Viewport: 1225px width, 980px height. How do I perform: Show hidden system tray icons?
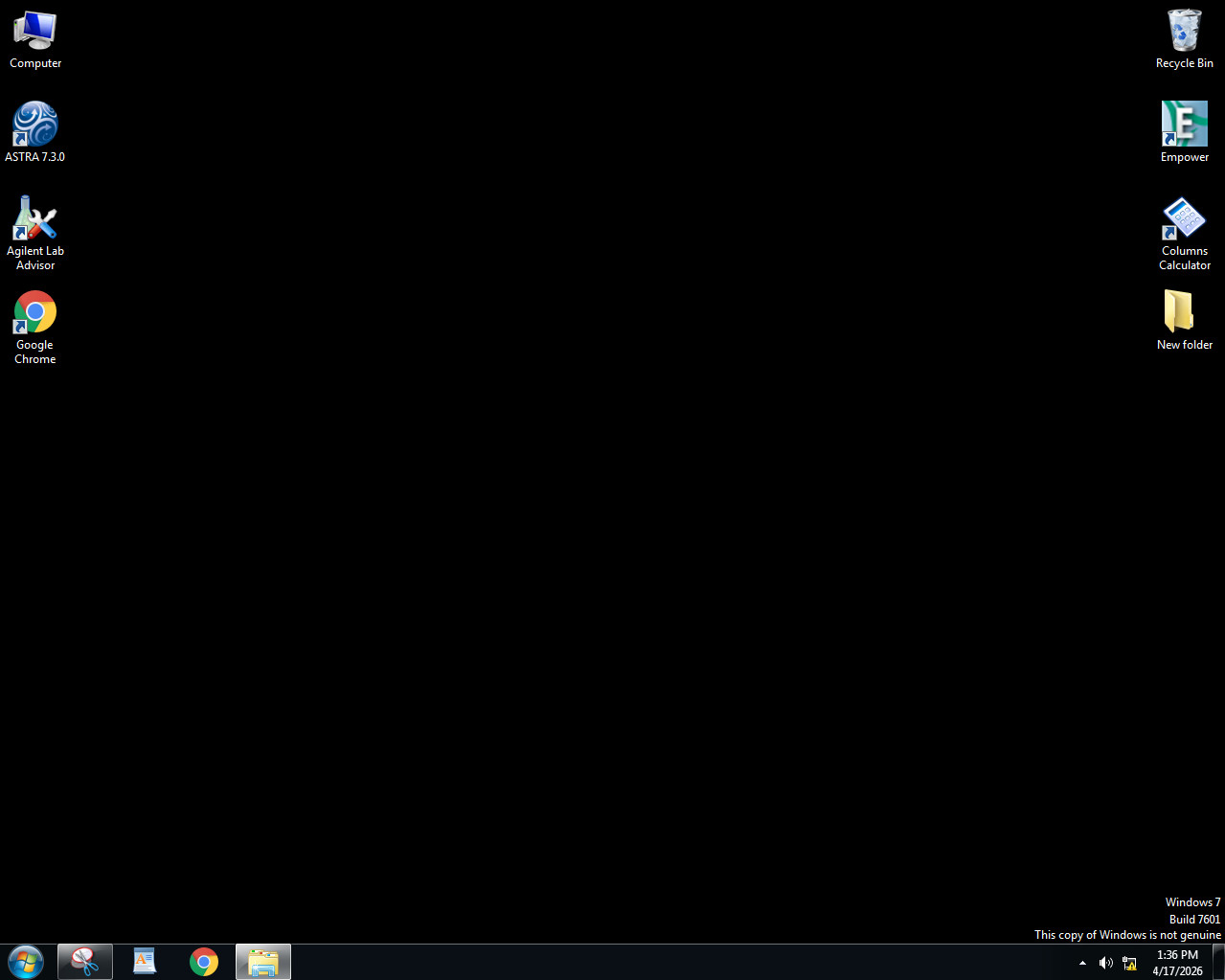[x=1082, y=963]
